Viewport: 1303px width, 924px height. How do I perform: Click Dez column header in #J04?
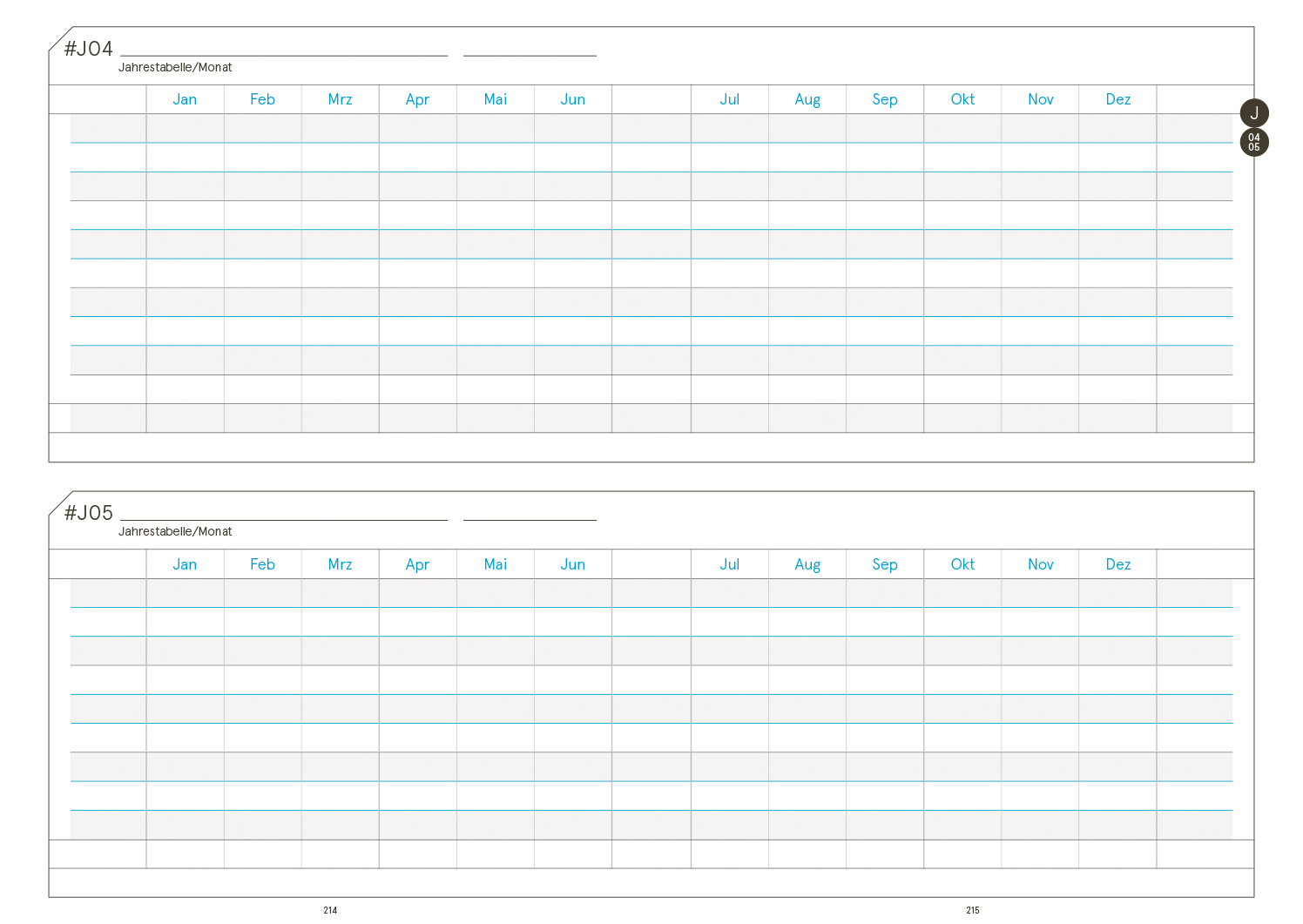click(1118, 99)
